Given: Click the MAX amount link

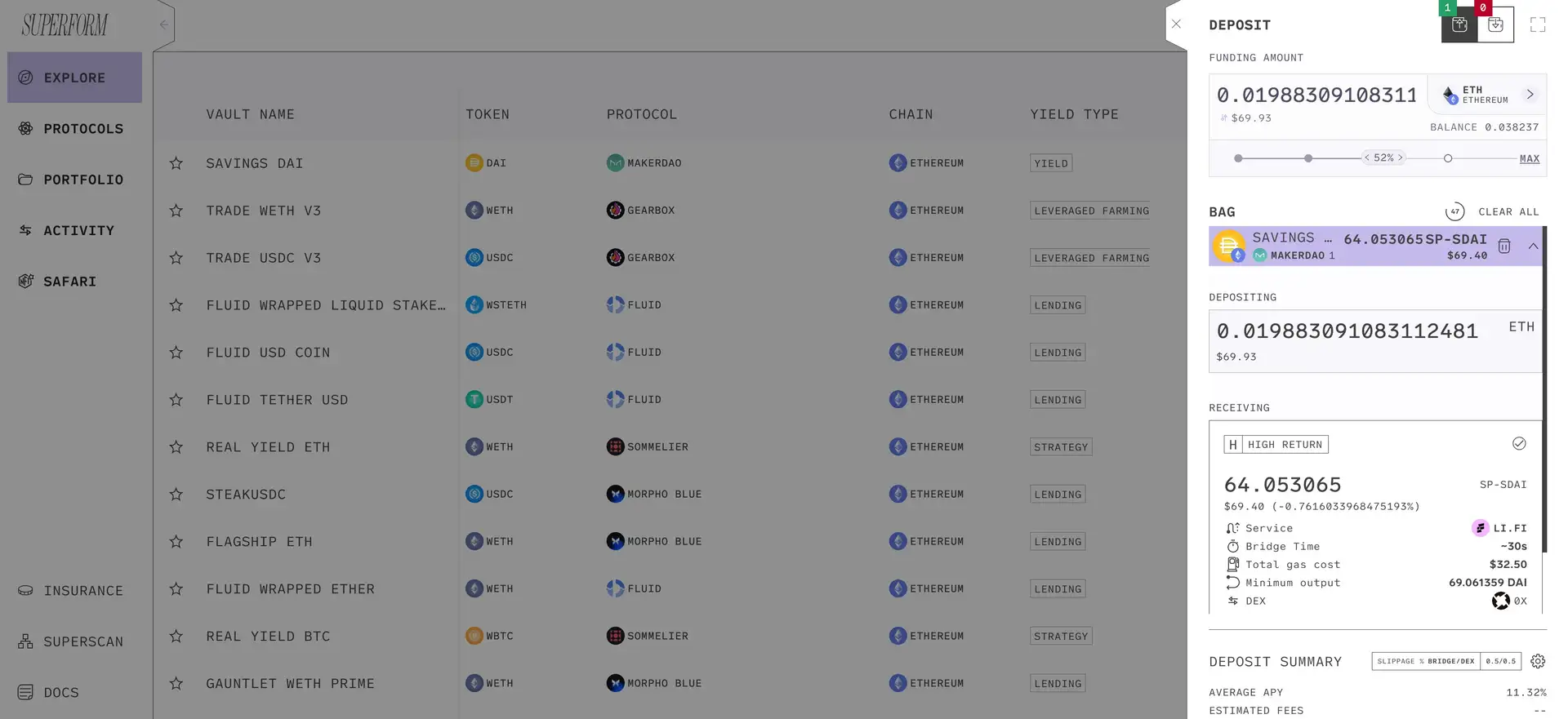Looking at the screenshot, I should [1529, 159].
